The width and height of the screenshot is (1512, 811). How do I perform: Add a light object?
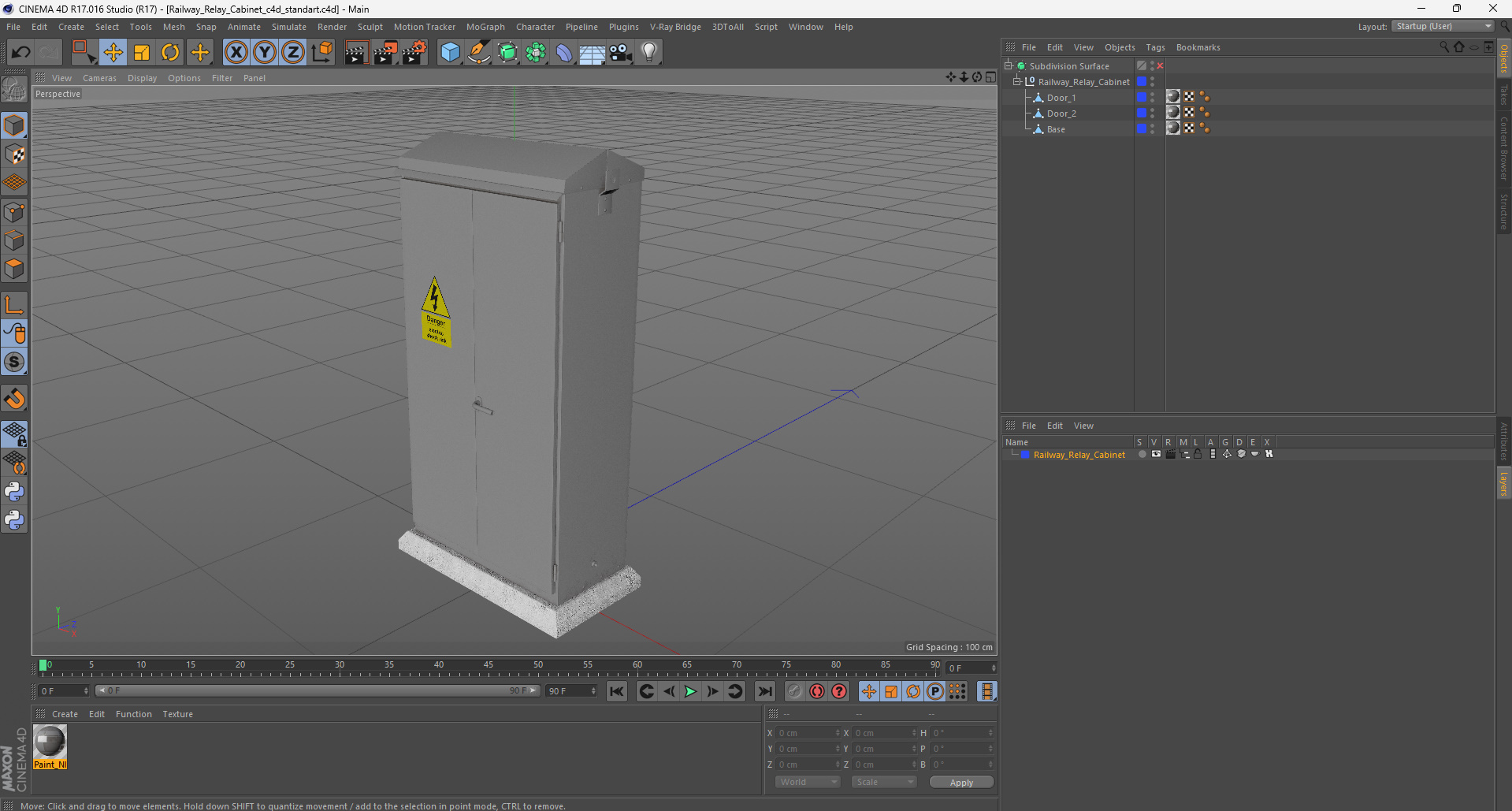649,53
